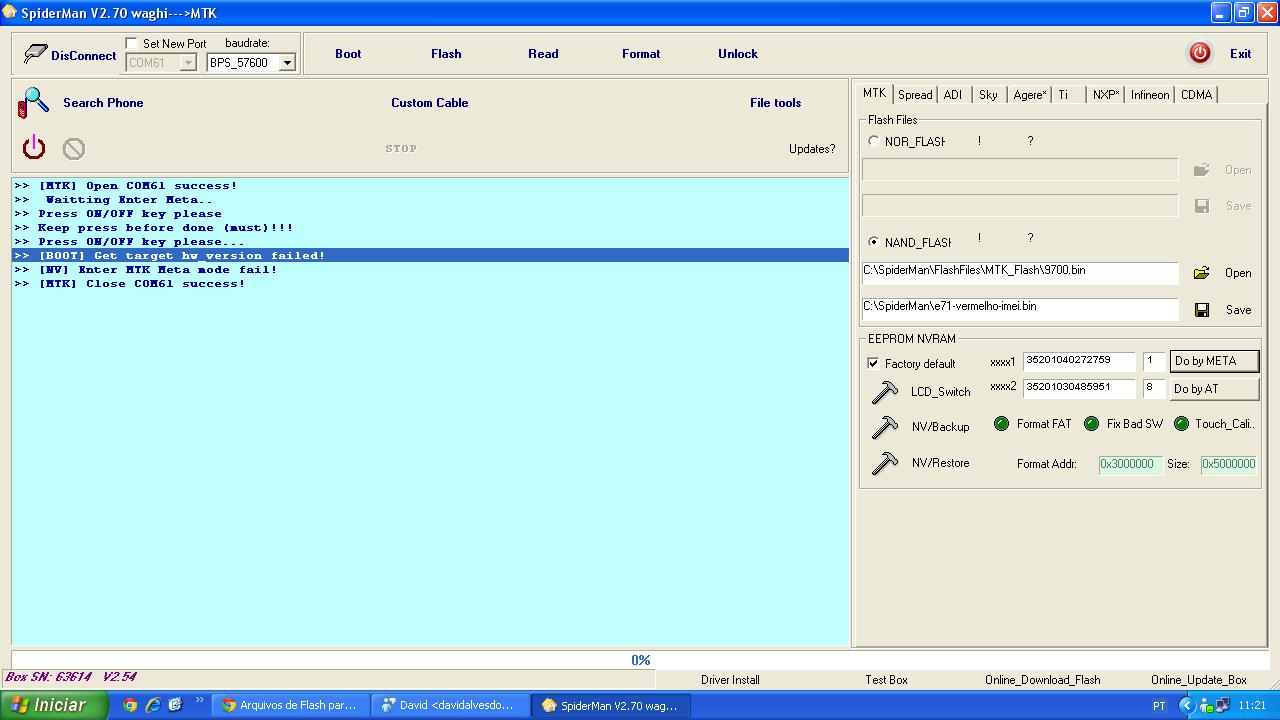Click the Format button
Image resolution: width=1280 pixels, height=720 pixels.
tap(641, 54)
